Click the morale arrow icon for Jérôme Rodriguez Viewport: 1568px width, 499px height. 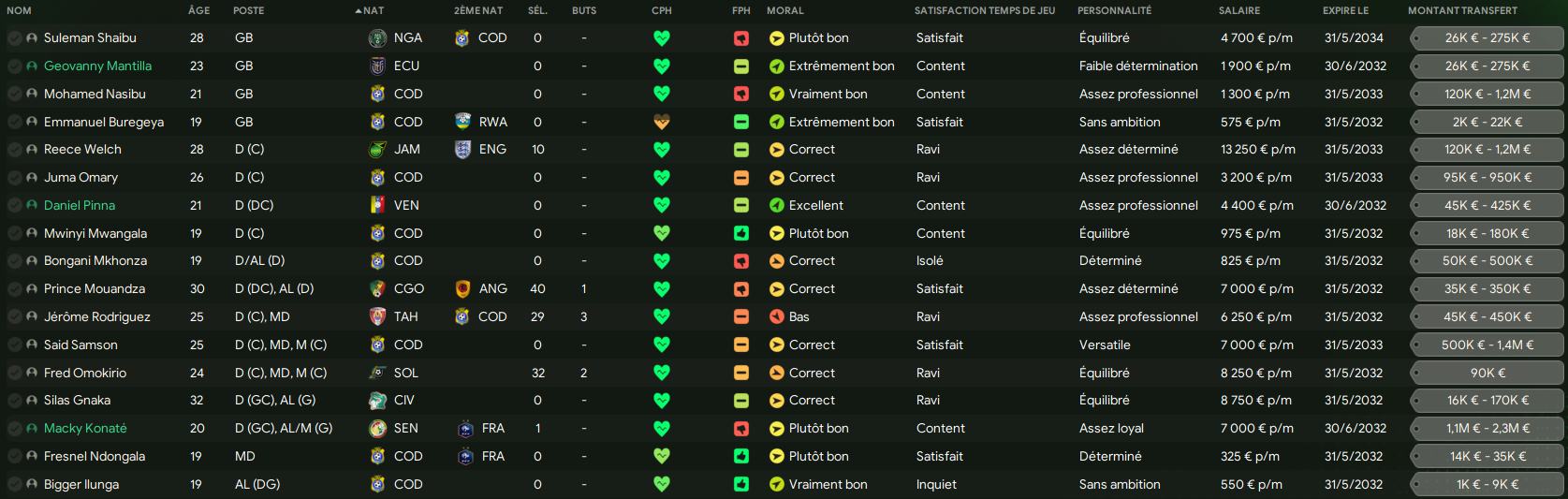777,317
